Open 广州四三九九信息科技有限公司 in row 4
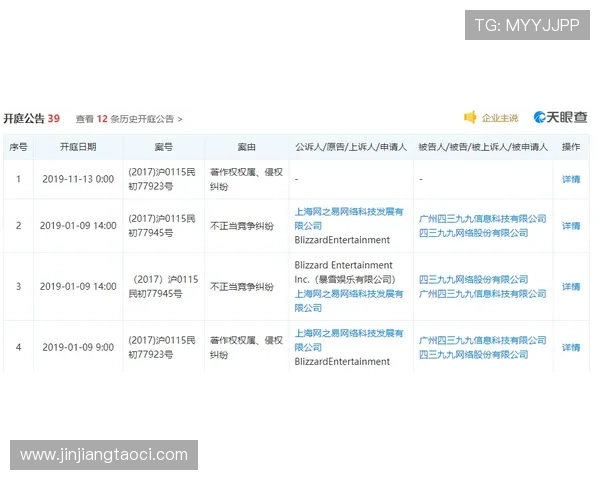 pos(483,340)
